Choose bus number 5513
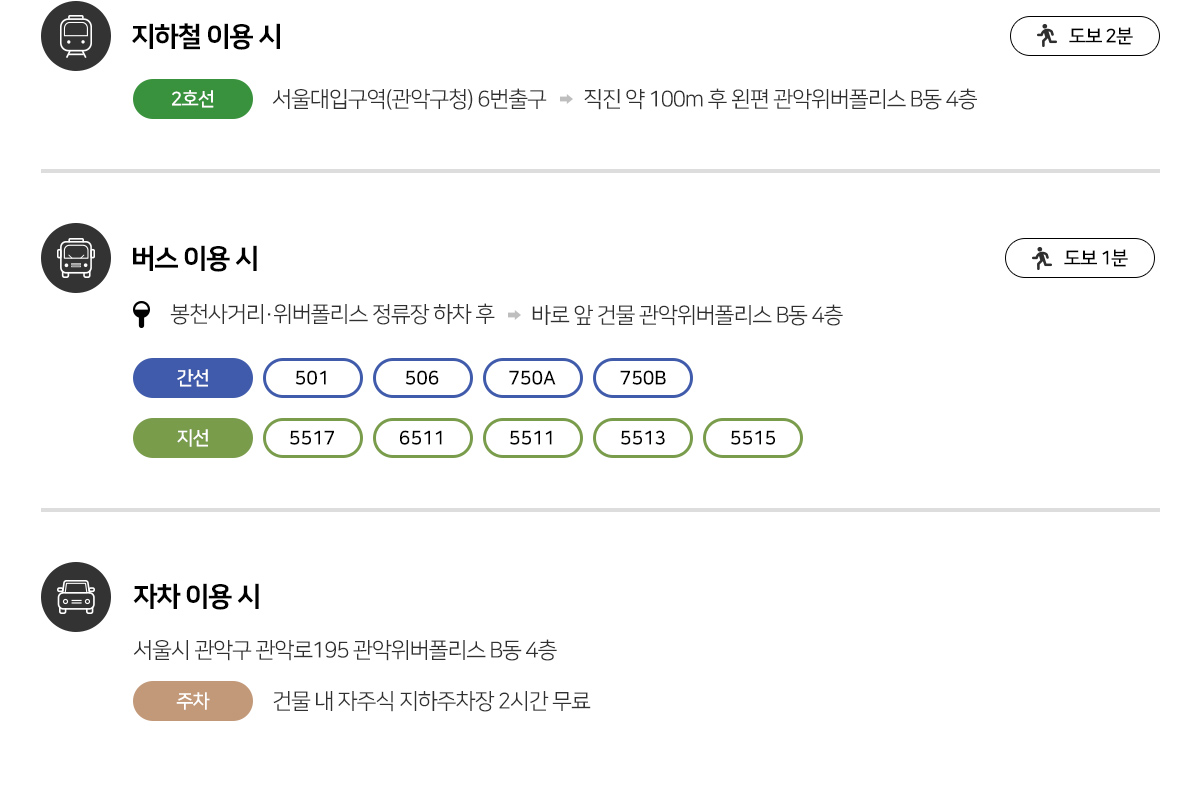1200x801 pixels. (643, 438)
